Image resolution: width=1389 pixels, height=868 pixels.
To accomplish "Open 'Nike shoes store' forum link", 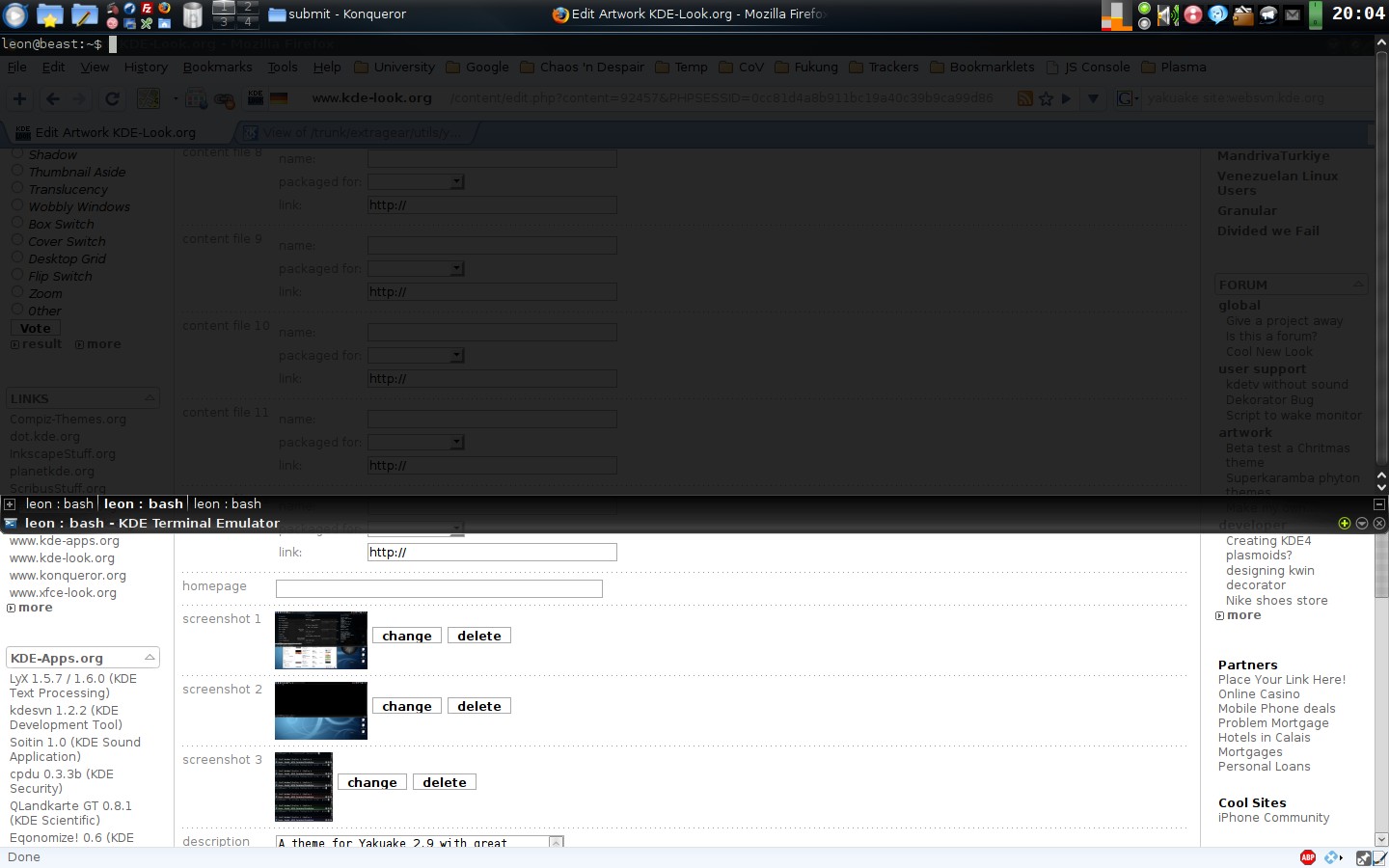I will (x=1277, y=601).
